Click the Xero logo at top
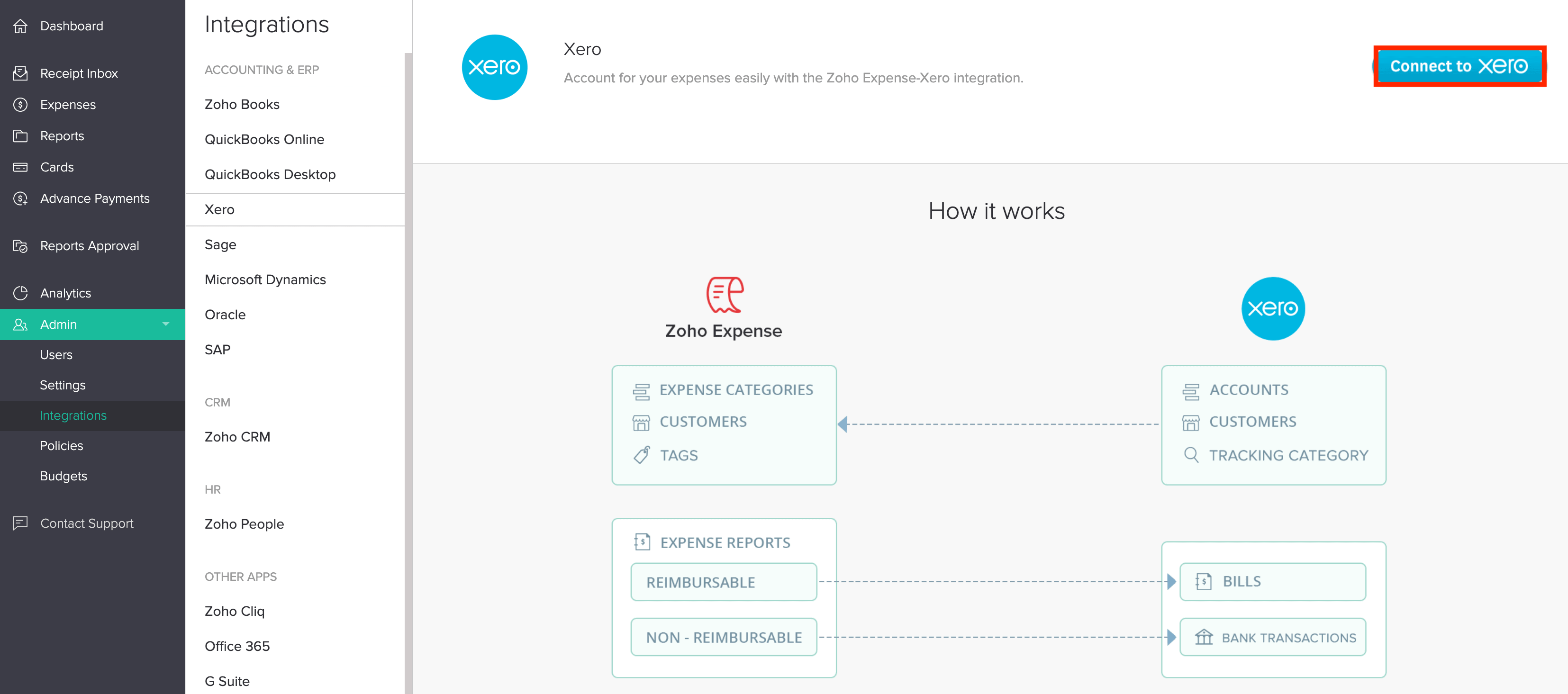The height and width of the screenshot is (694, 1568). click(x=494, y=67)
